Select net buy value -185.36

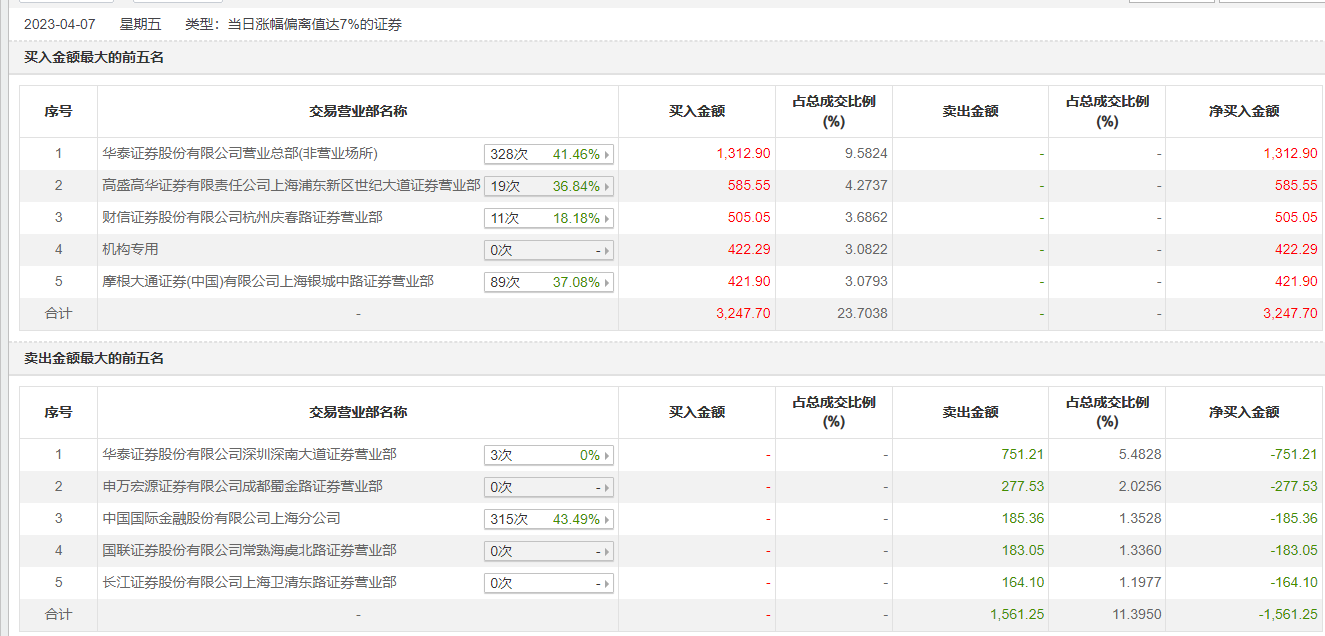click(x=1293, y=519)
